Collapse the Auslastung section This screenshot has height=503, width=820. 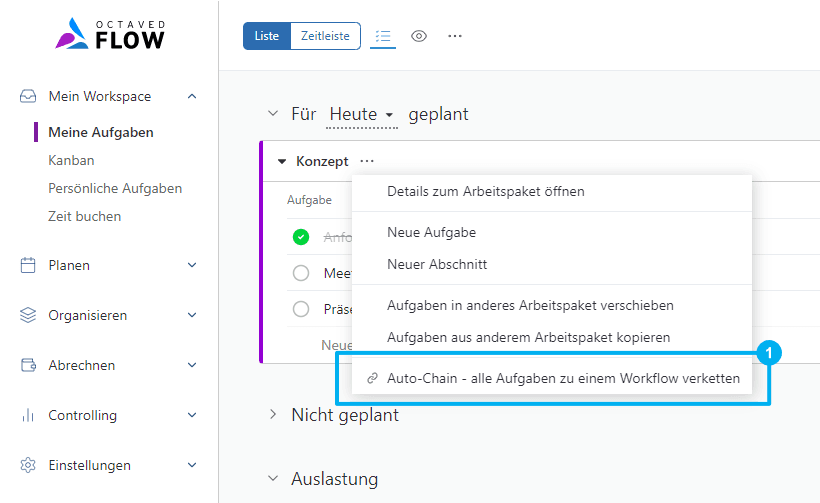273,479
